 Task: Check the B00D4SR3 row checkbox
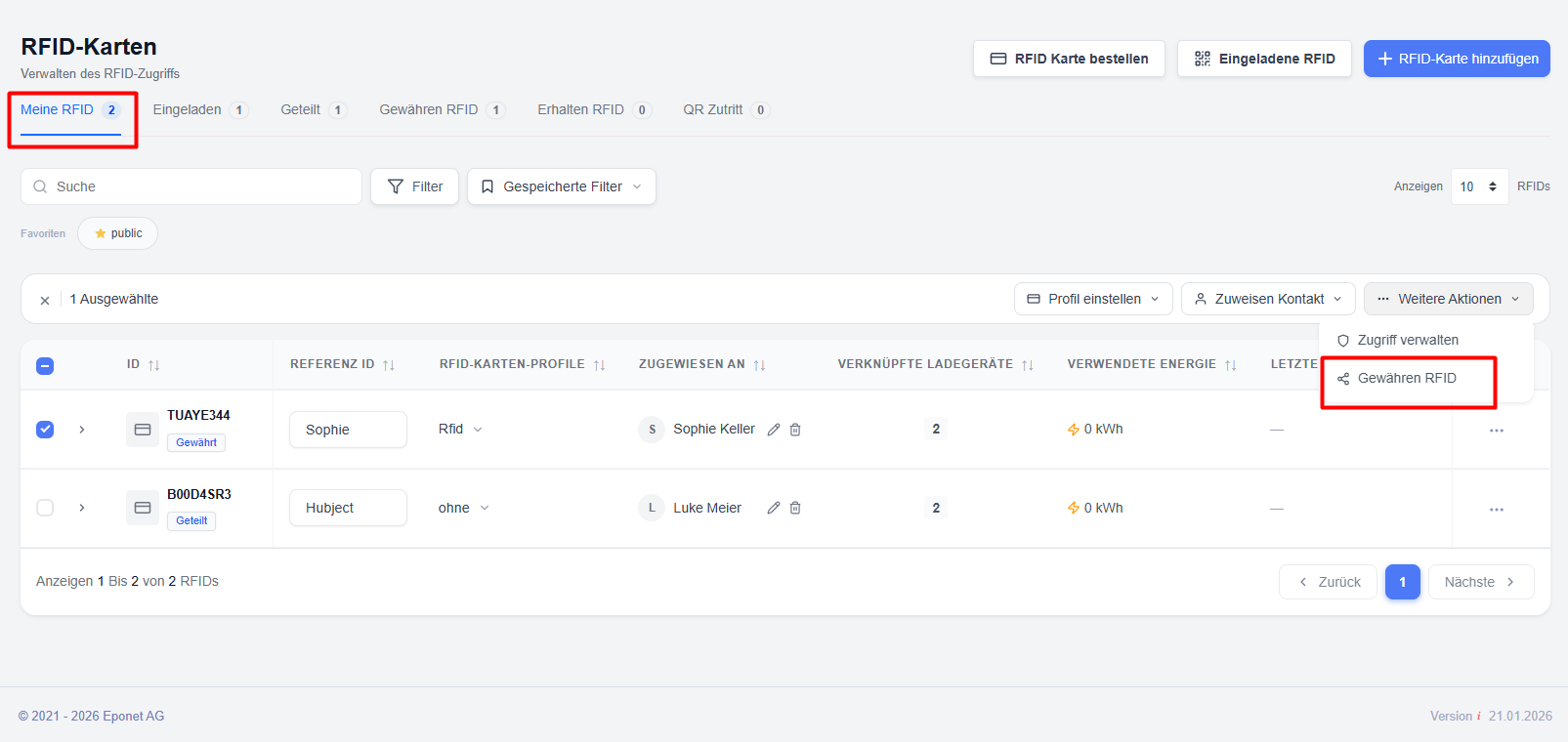point(45,508)
